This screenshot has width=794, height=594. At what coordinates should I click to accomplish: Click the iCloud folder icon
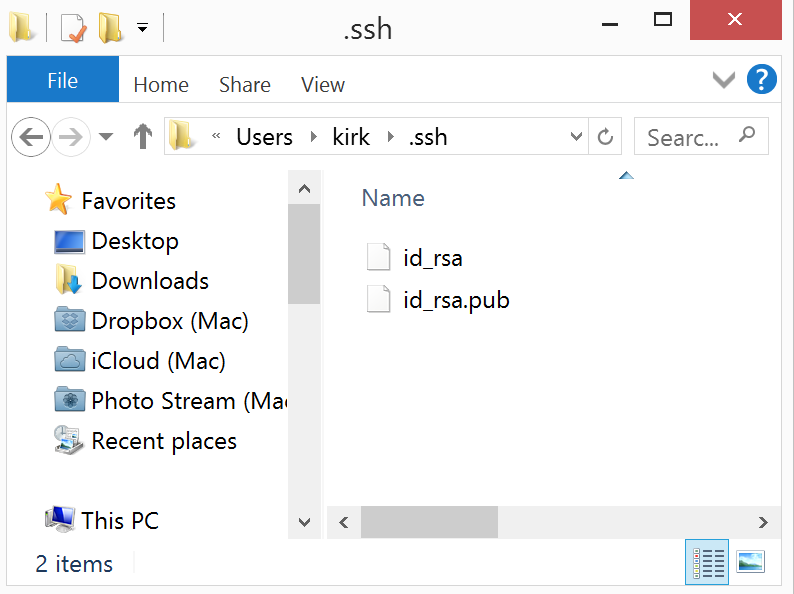coord(69,359)
